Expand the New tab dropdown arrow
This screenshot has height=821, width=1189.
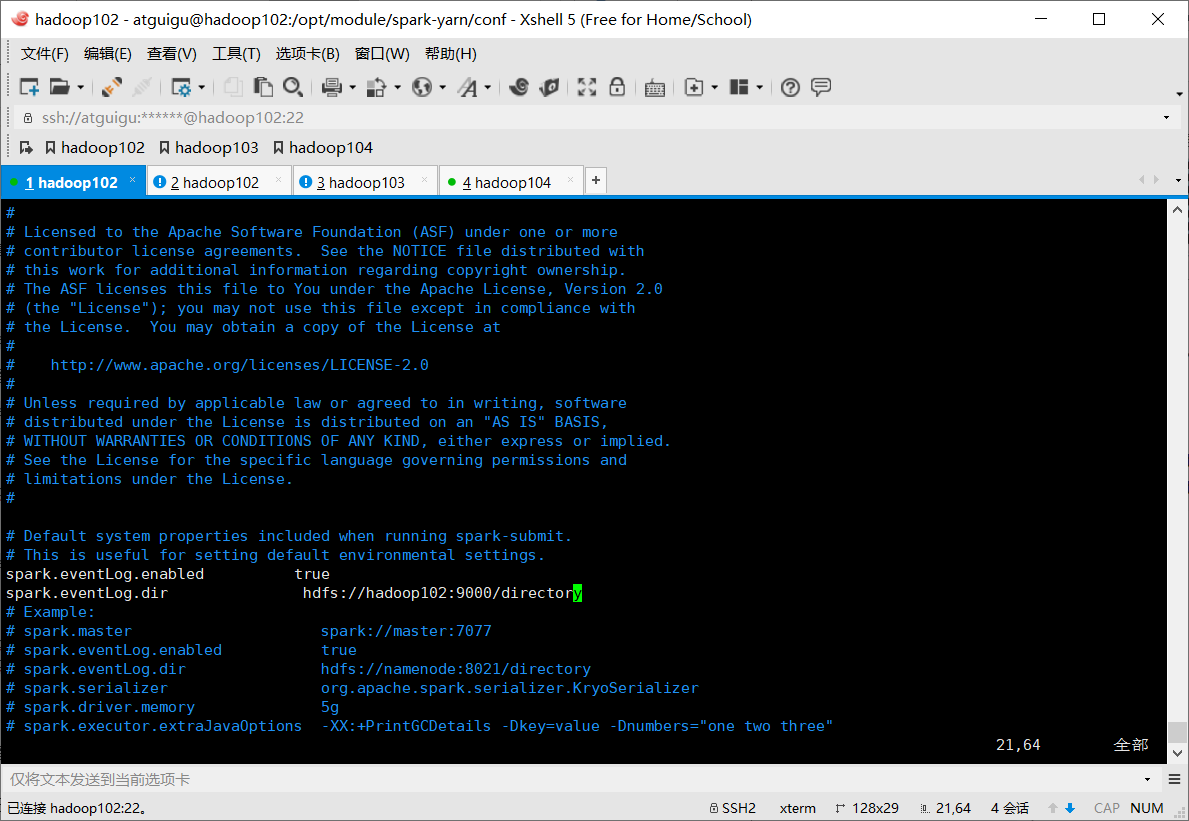coord(714,88)
